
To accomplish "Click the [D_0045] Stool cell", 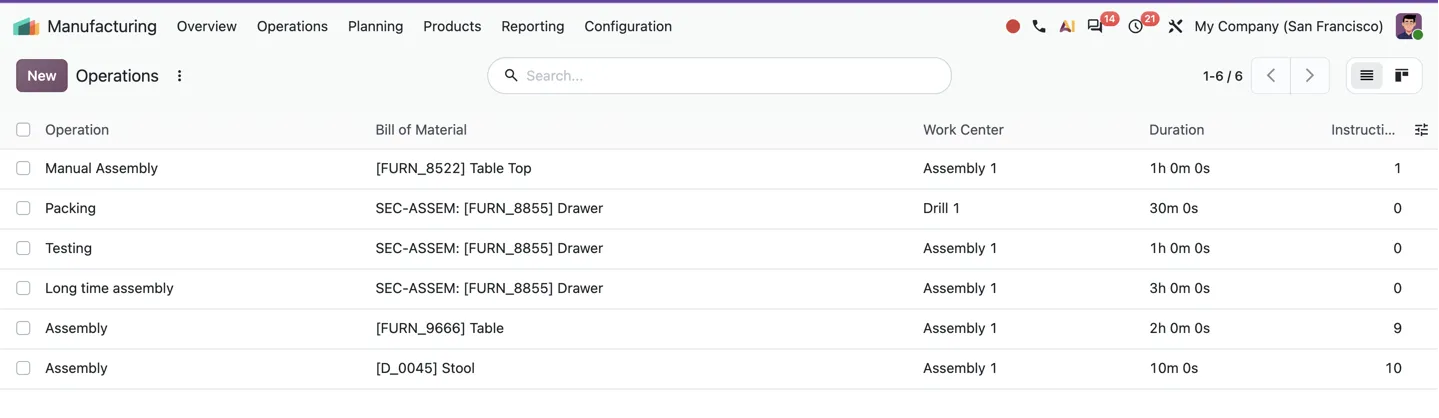I will [425, 369].
